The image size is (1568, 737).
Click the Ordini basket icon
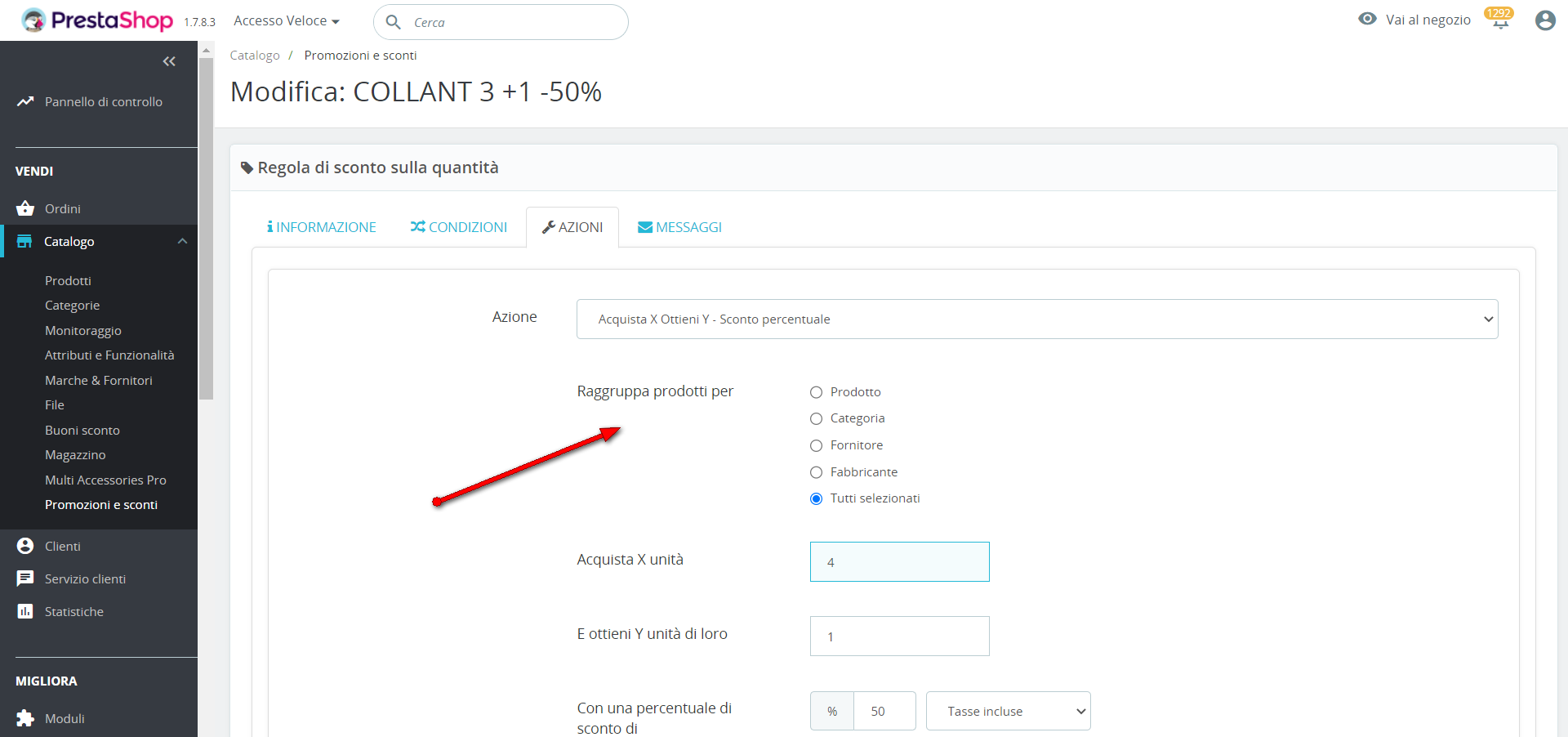(25, 208)
